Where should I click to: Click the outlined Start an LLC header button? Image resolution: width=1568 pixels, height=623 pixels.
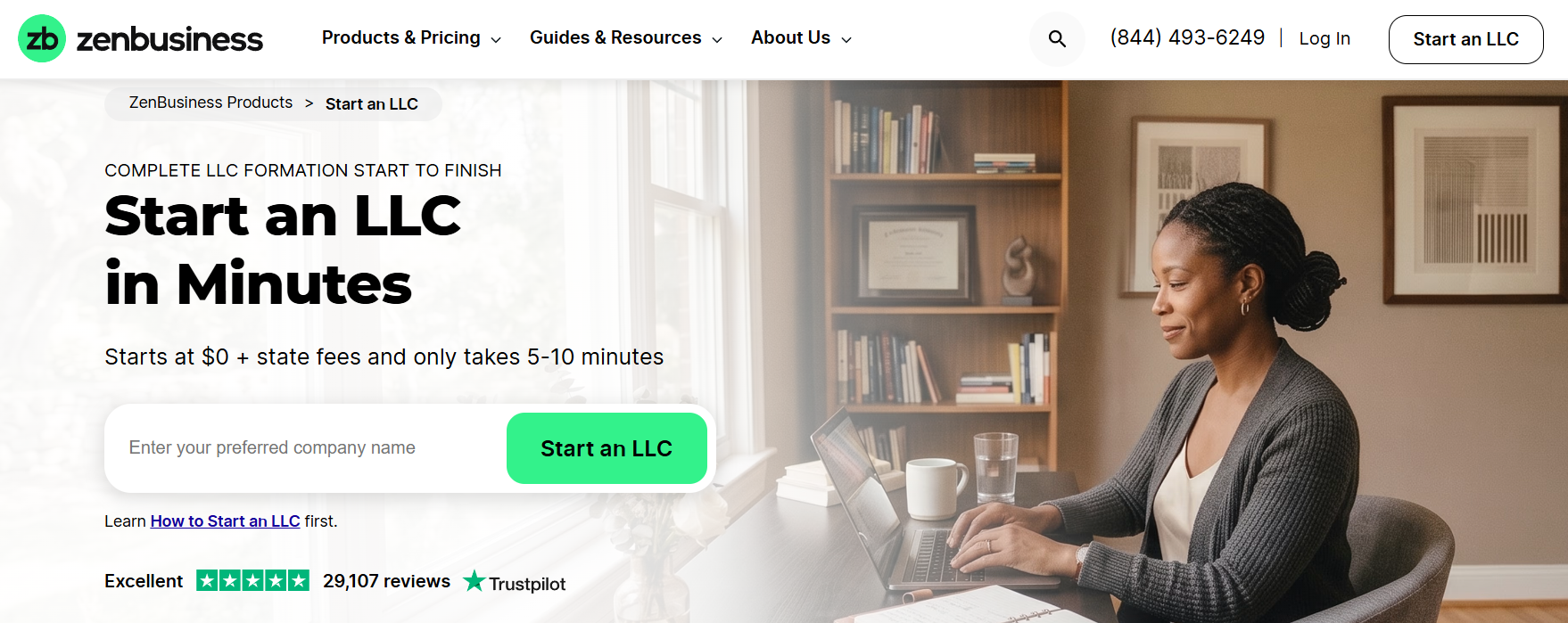[1465, 39]
